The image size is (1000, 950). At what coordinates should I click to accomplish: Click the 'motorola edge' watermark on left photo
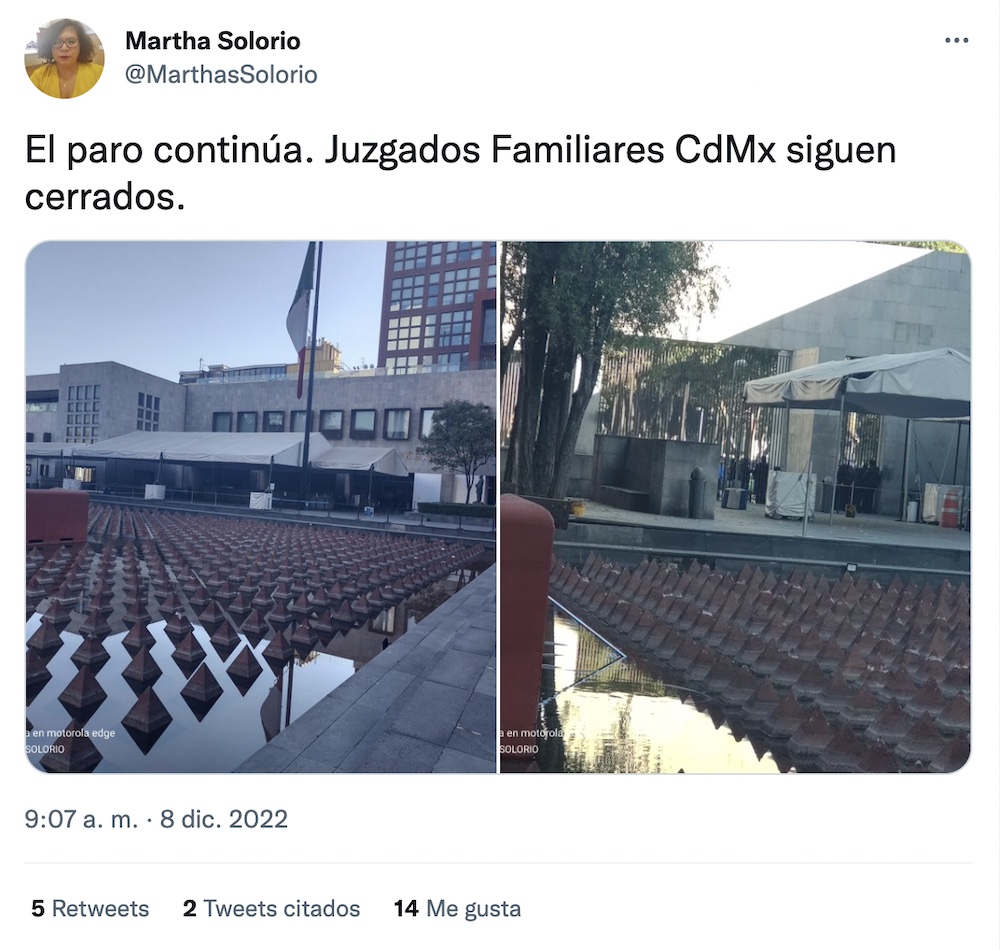(x=70, y=733)
